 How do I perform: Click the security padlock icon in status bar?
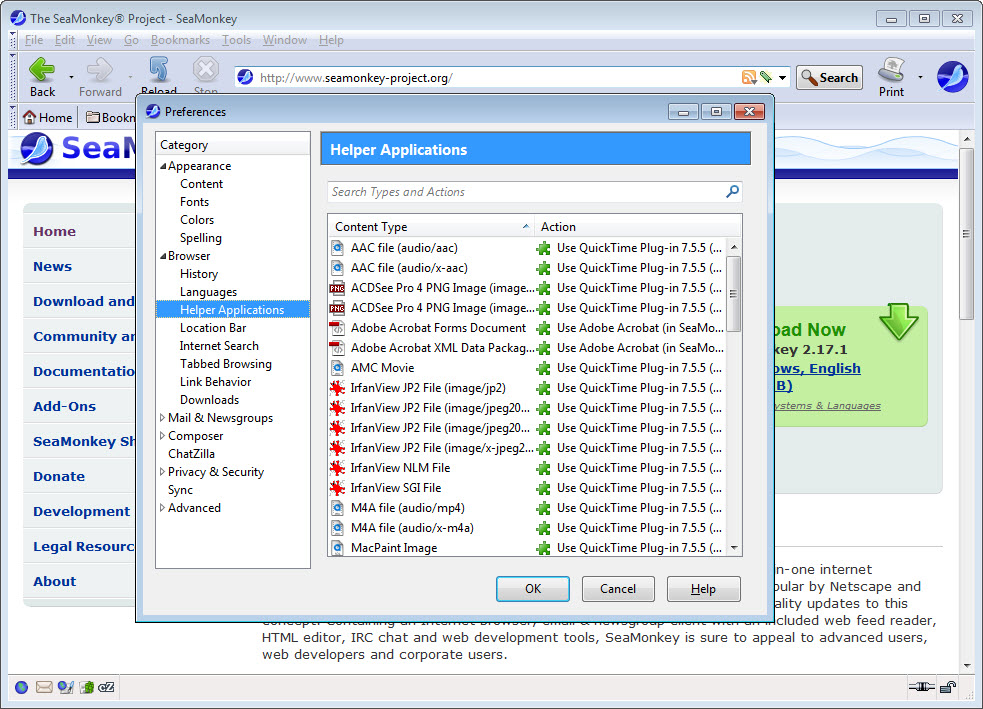[x=948, y=687]
